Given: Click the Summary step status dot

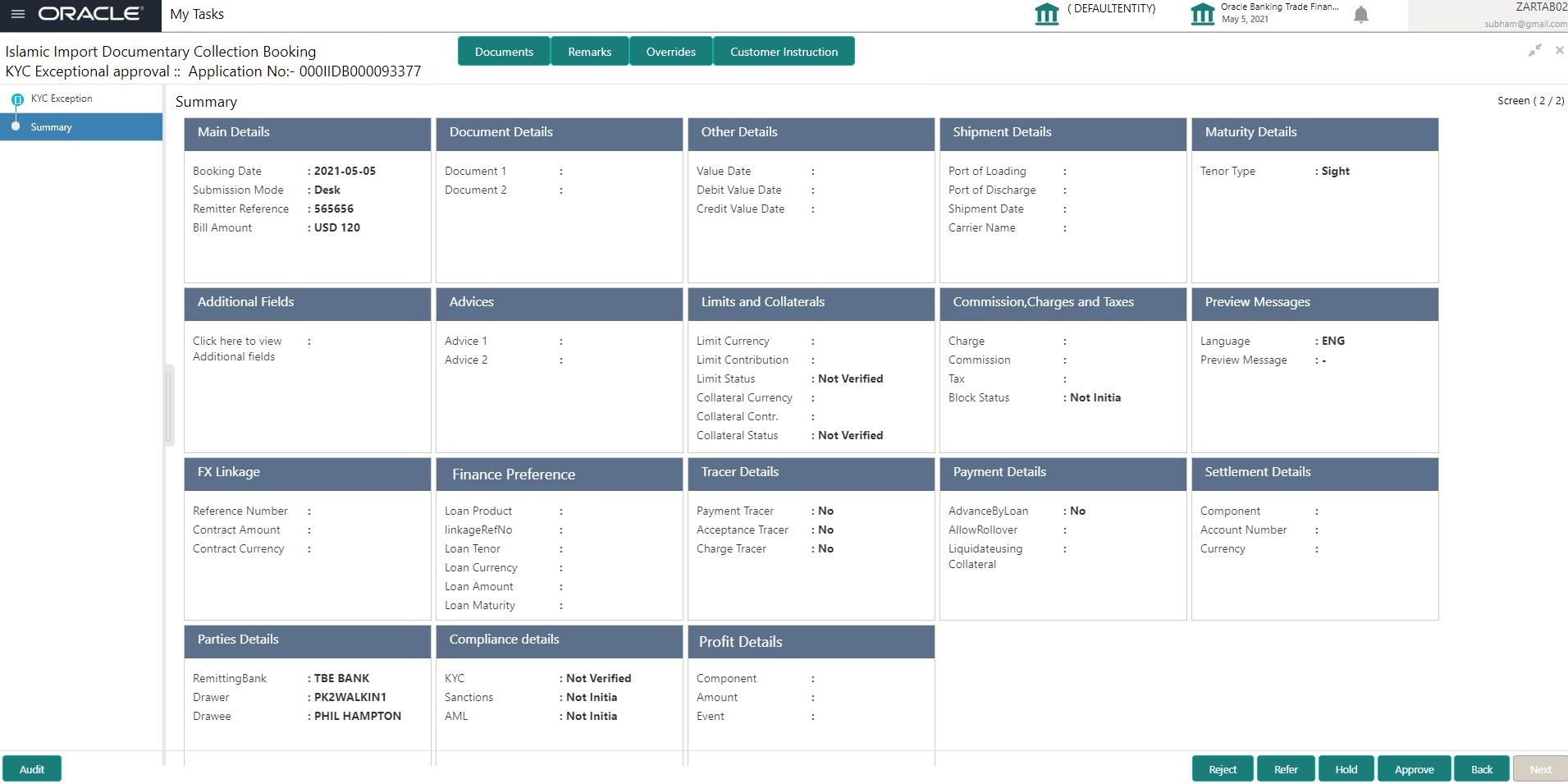Looking at the screenshot, I should [15, 127].
